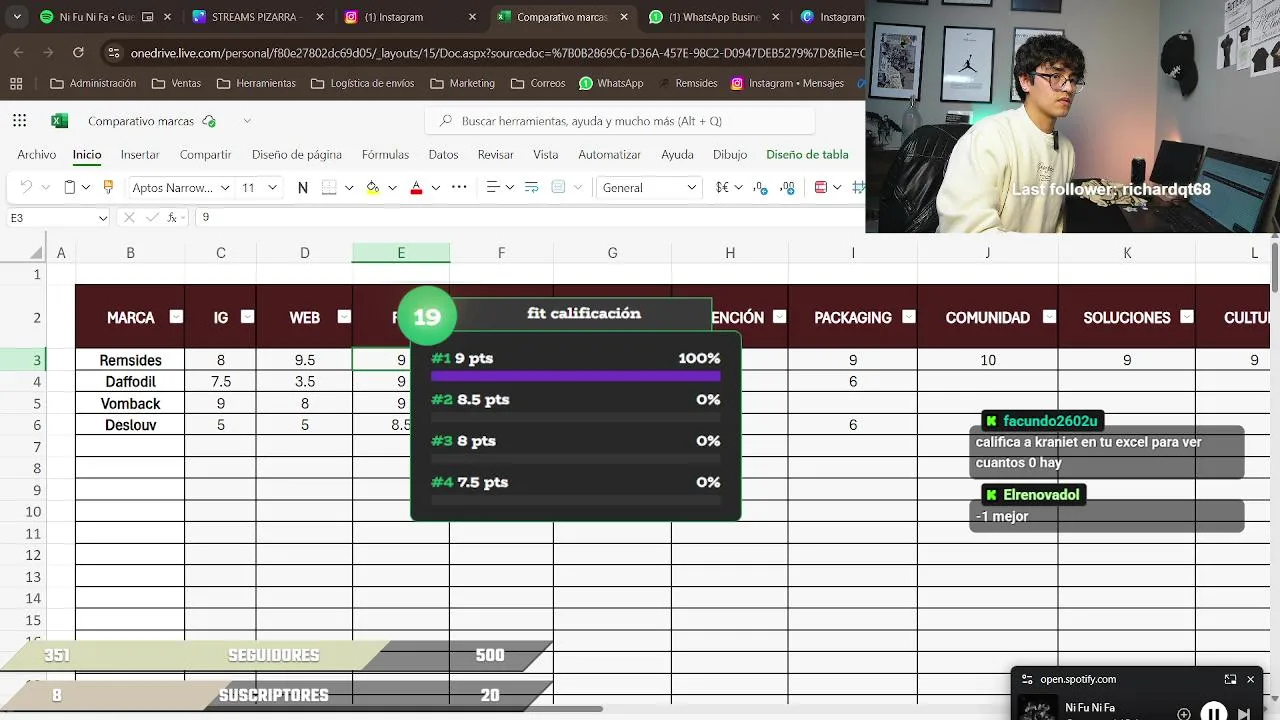This screenshot has height=720, width=1280.
Task: Open the Microsoft 365 app launcher grid
Action: 20,121
